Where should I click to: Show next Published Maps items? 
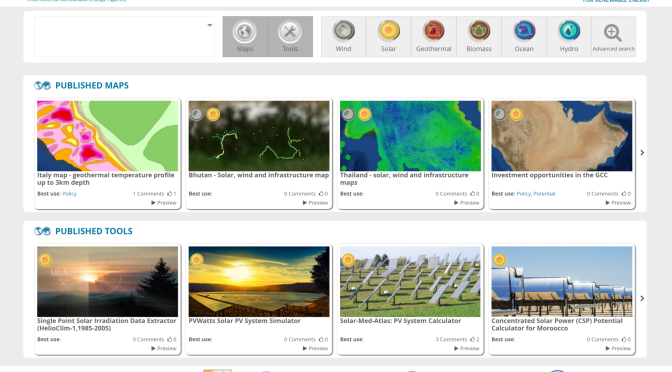[x=642, y=153]
